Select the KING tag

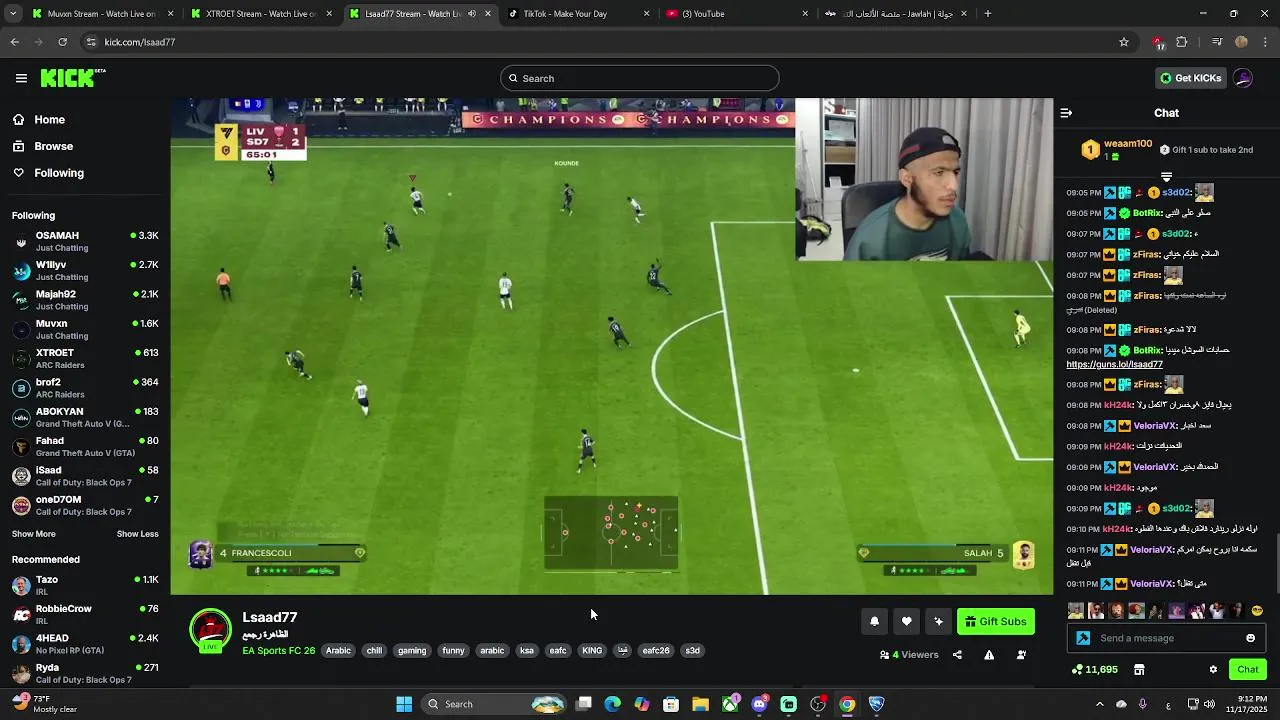(592, 651)
